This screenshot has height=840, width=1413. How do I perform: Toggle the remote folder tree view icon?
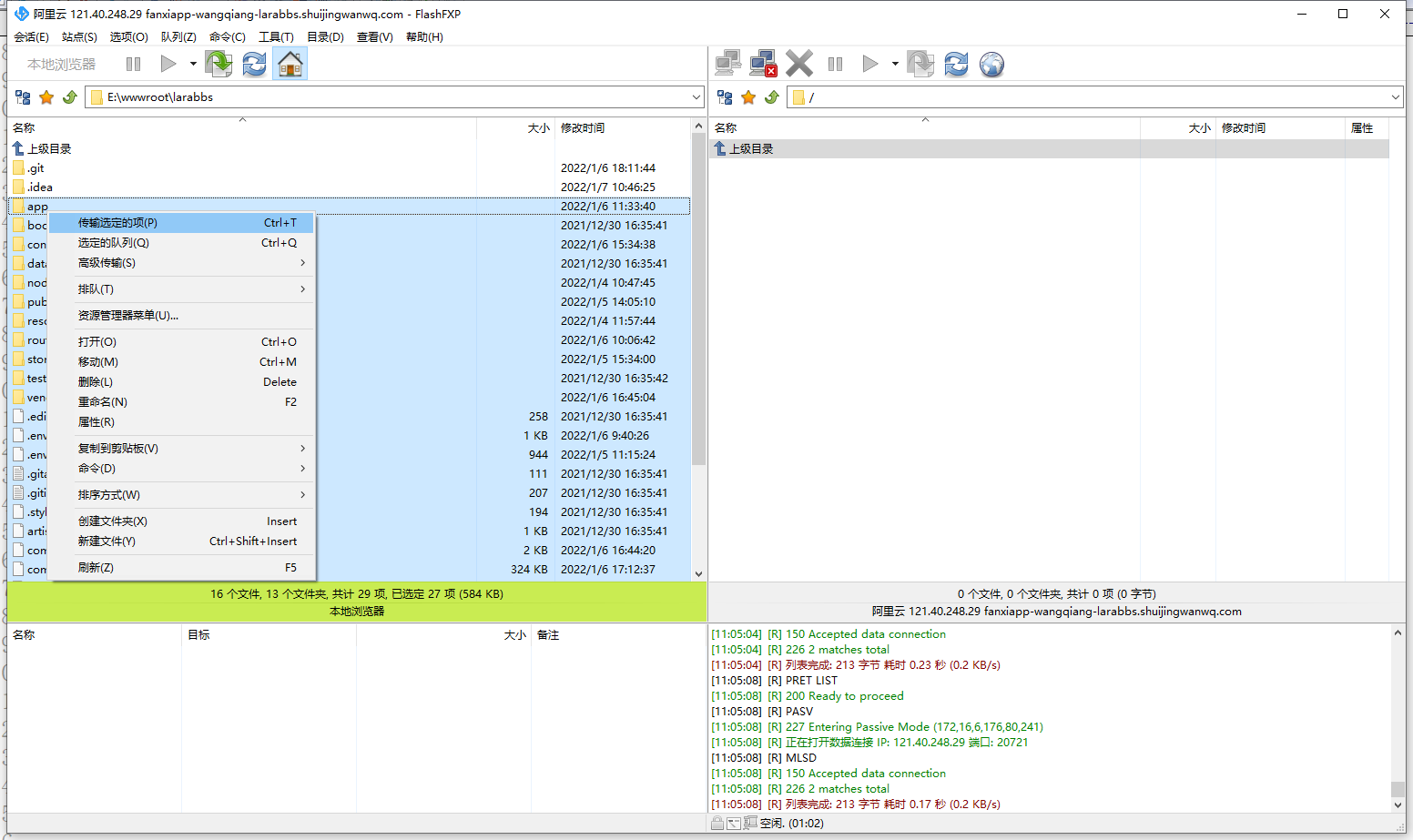pyautogui.click(x=725, y=97)
